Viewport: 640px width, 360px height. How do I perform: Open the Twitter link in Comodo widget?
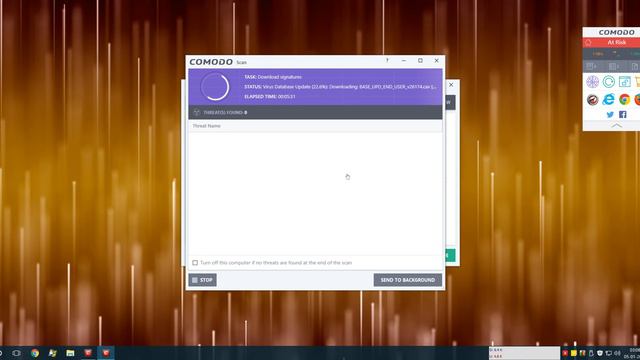coord(610,115)
